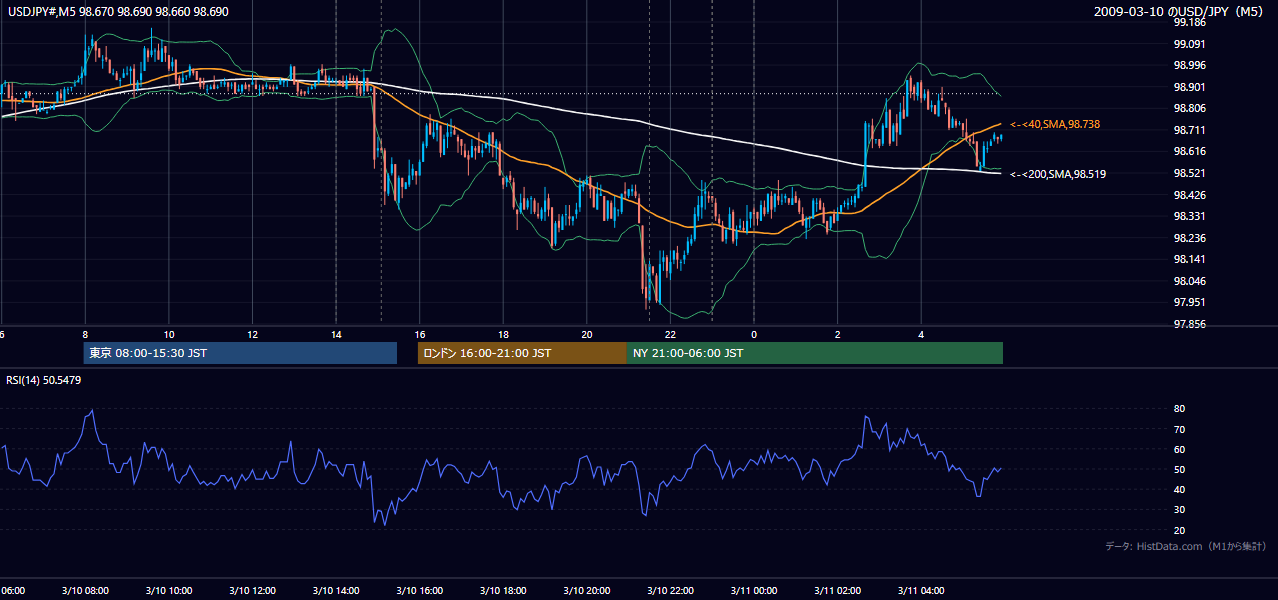Click price axis value 98.616
This screenshot has height=600, width=1278.
pyautogui.click(x=1190, y=151)
